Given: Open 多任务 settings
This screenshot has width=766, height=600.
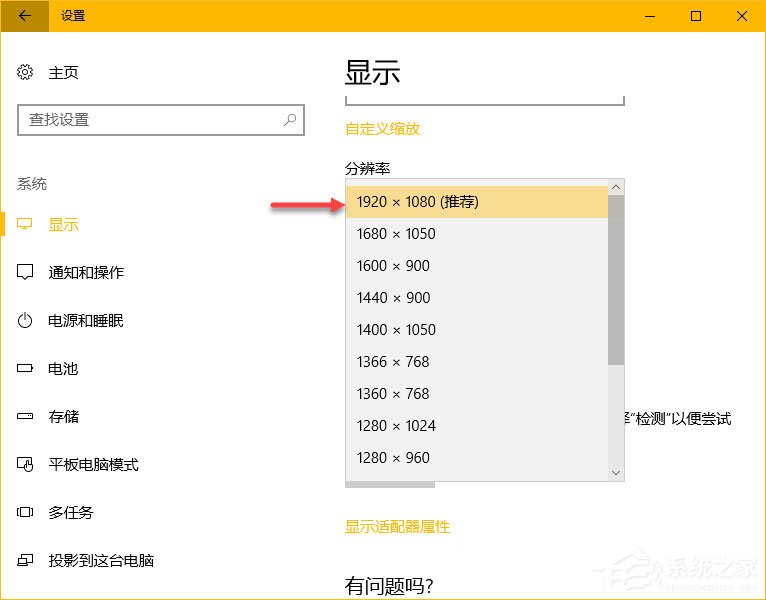Looking at the screenshot, I should [71, 513].
